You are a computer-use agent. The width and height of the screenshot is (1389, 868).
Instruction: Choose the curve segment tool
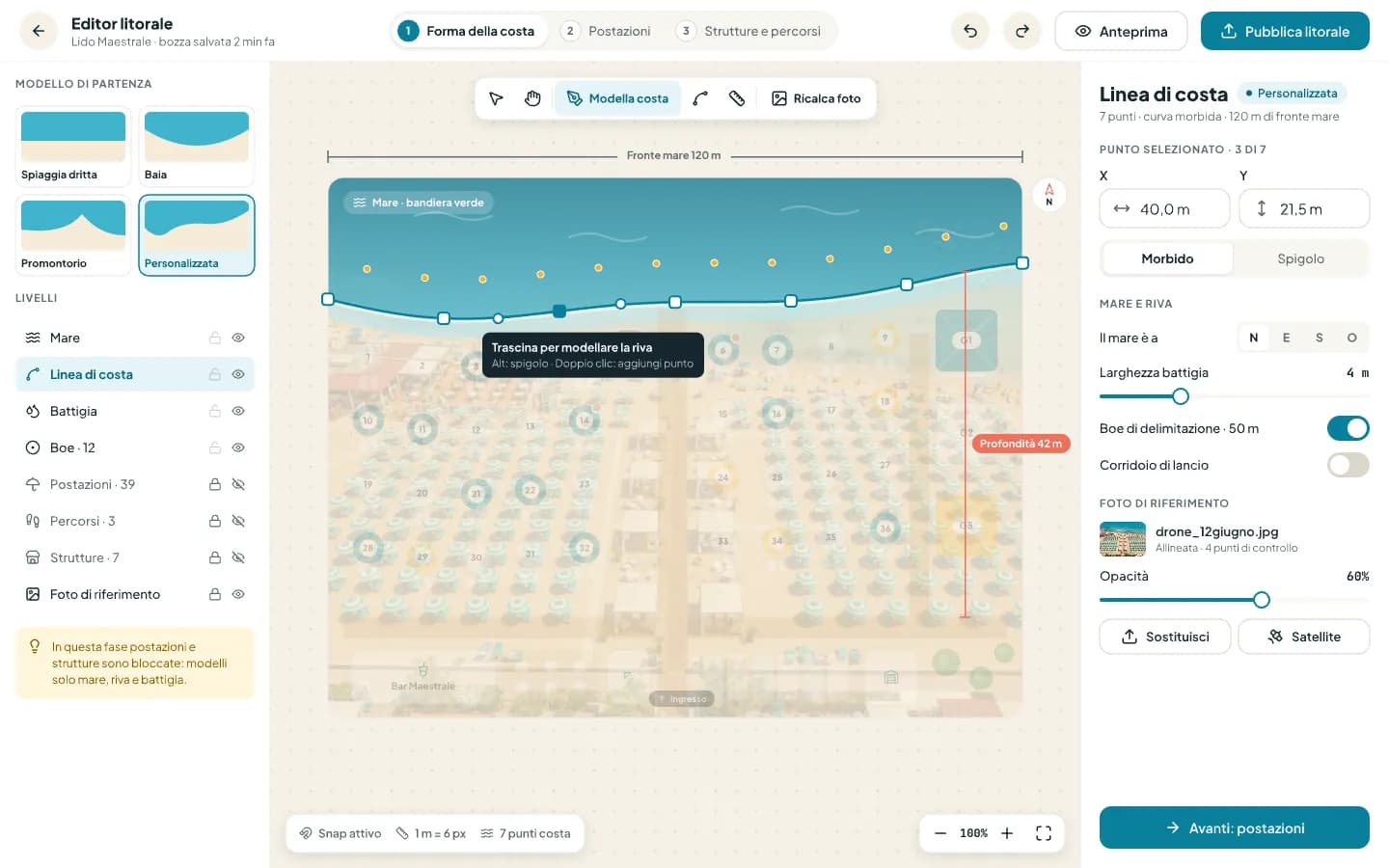700,98
